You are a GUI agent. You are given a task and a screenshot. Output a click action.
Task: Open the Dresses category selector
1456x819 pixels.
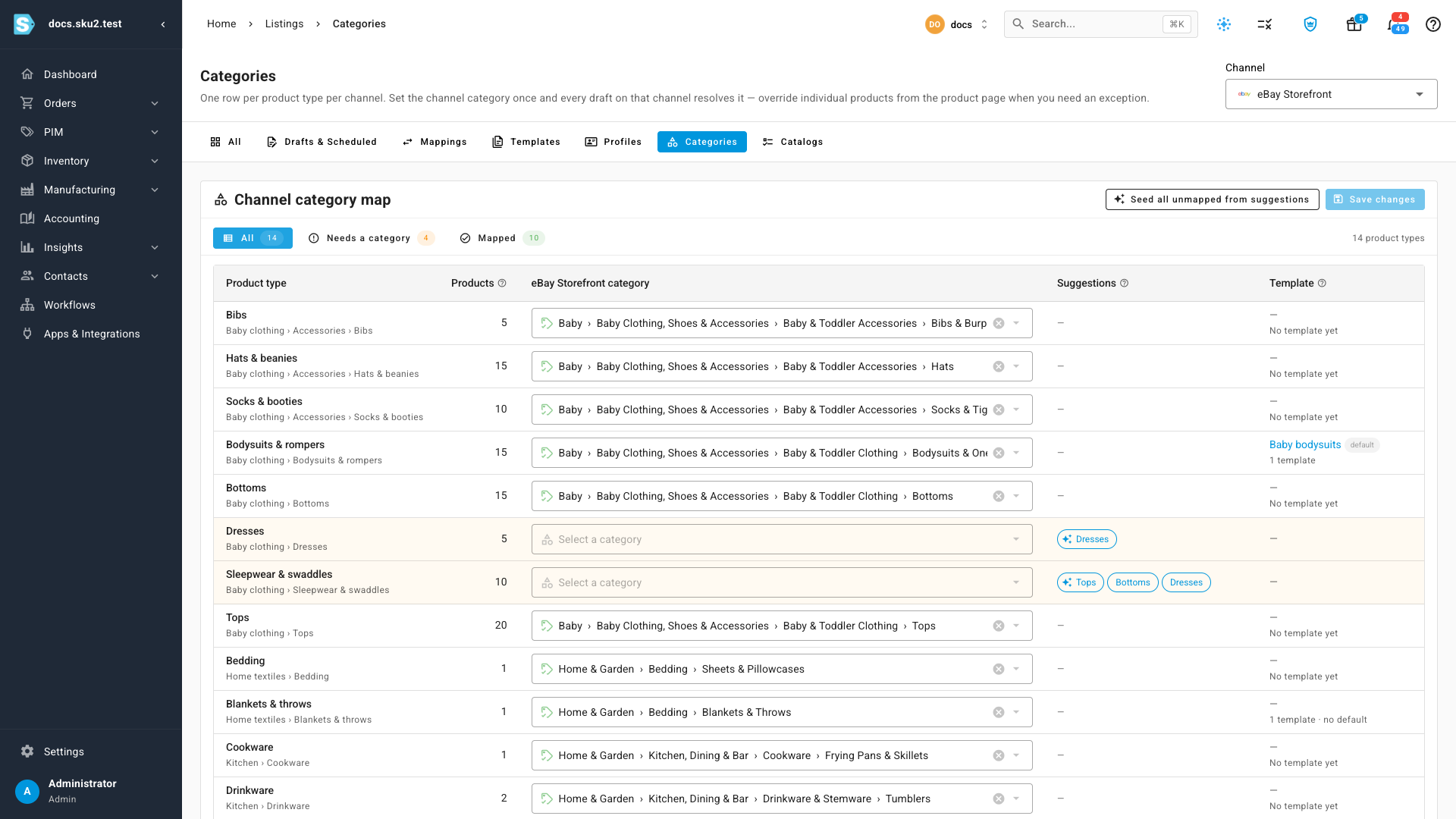(782, 539)
